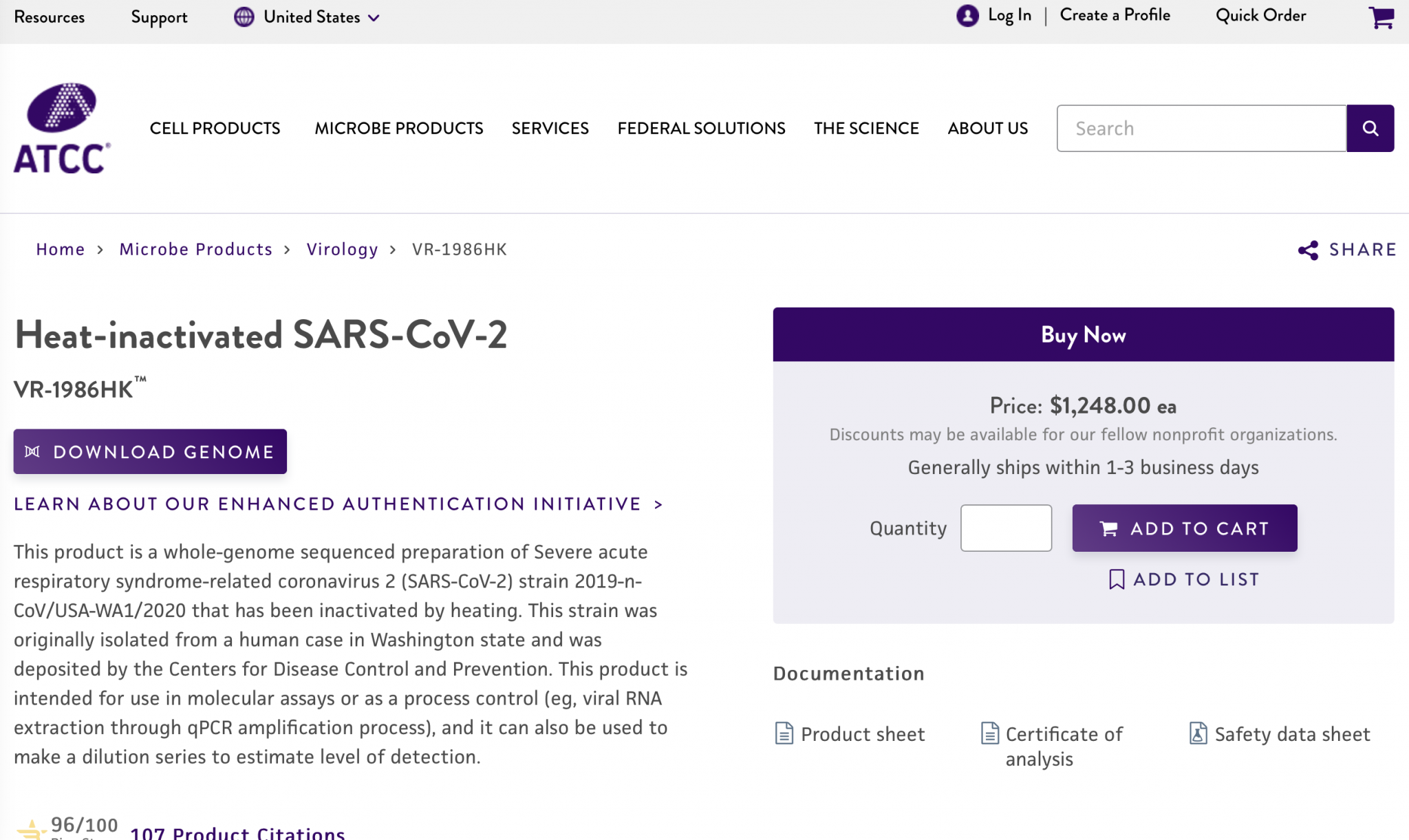Click the Certificate of analysis document icon
Screen dimensions: 1409x840
point(989,733)
